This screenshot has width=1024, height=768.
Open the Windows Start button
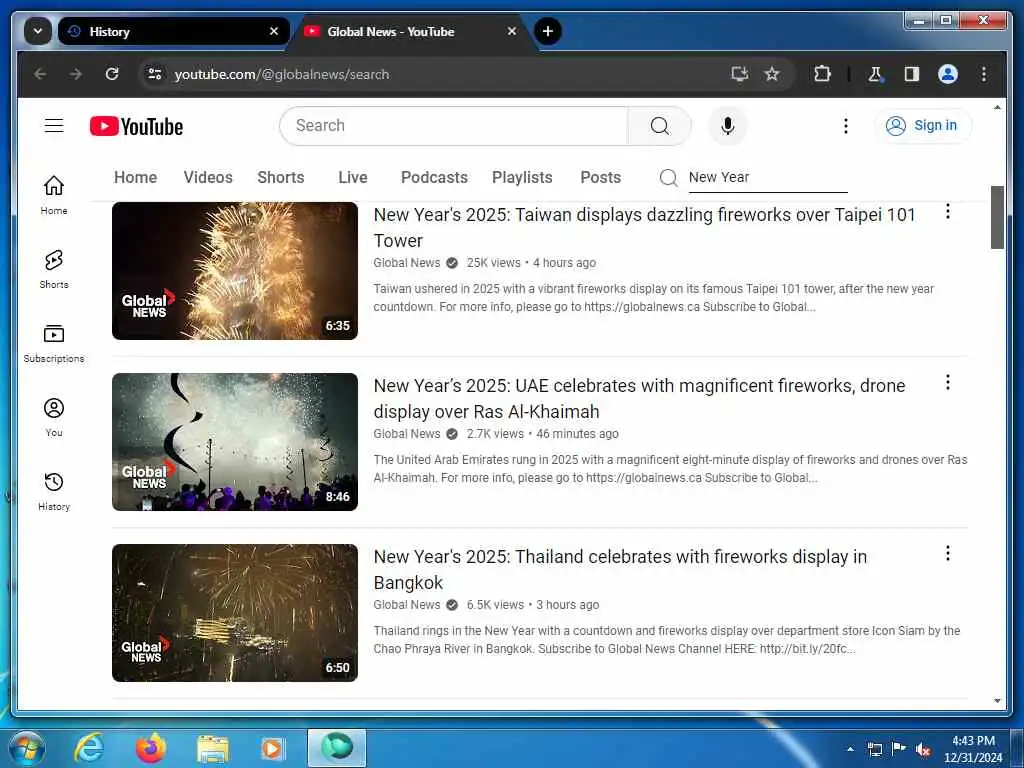tap(27, 748)
